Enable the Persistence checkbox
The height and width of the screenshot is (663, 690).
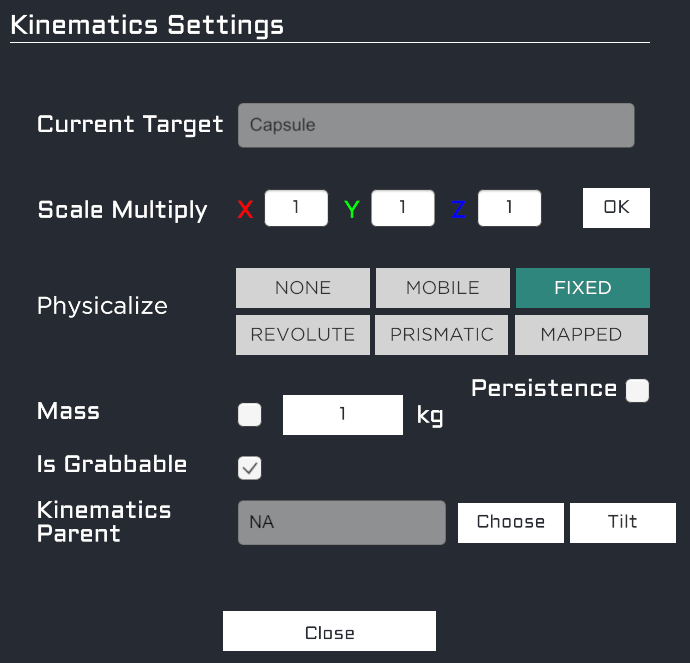pos(637,391)
